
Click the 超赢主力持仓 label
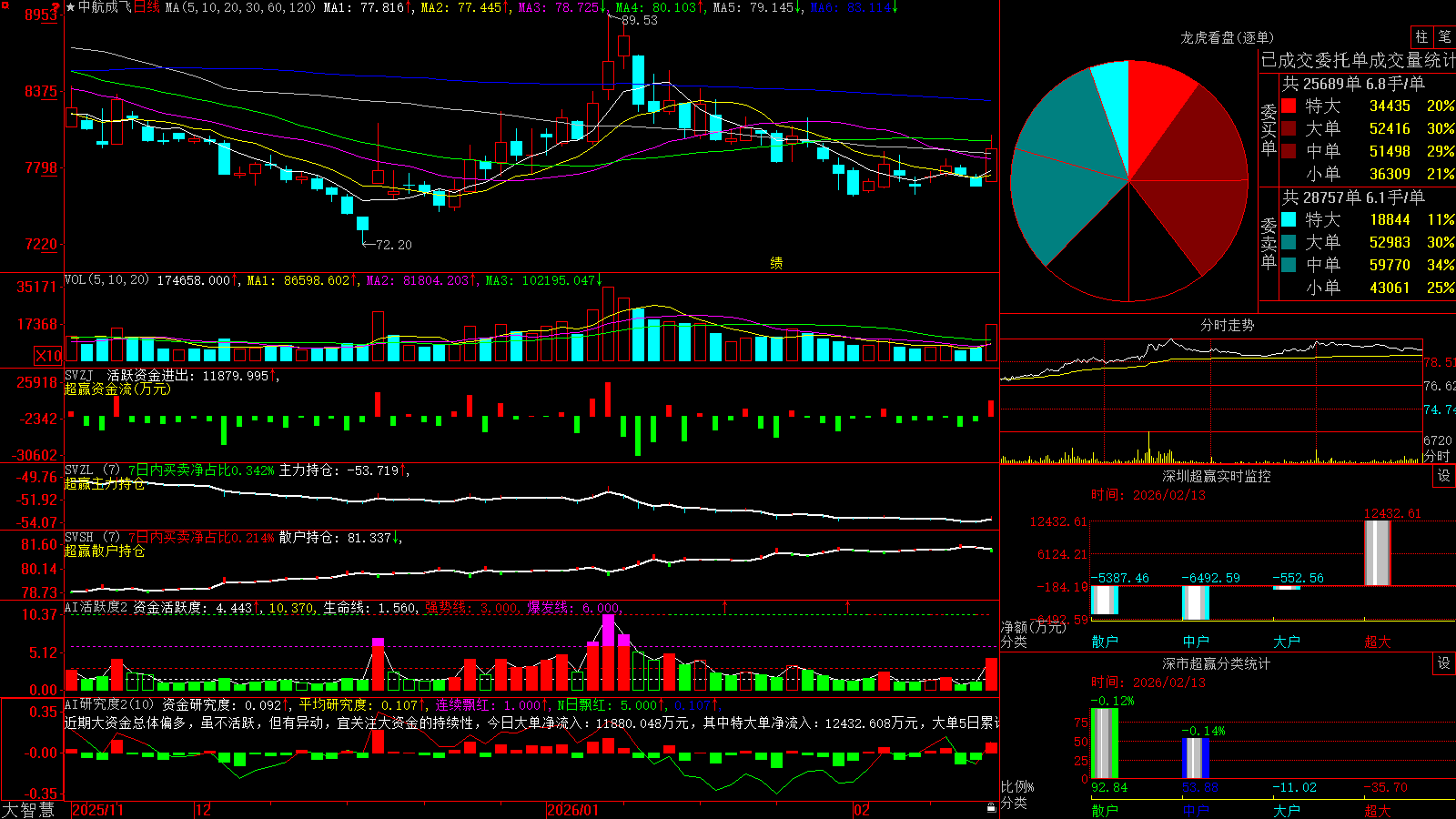pyautogui.click(x=105, y=484)
